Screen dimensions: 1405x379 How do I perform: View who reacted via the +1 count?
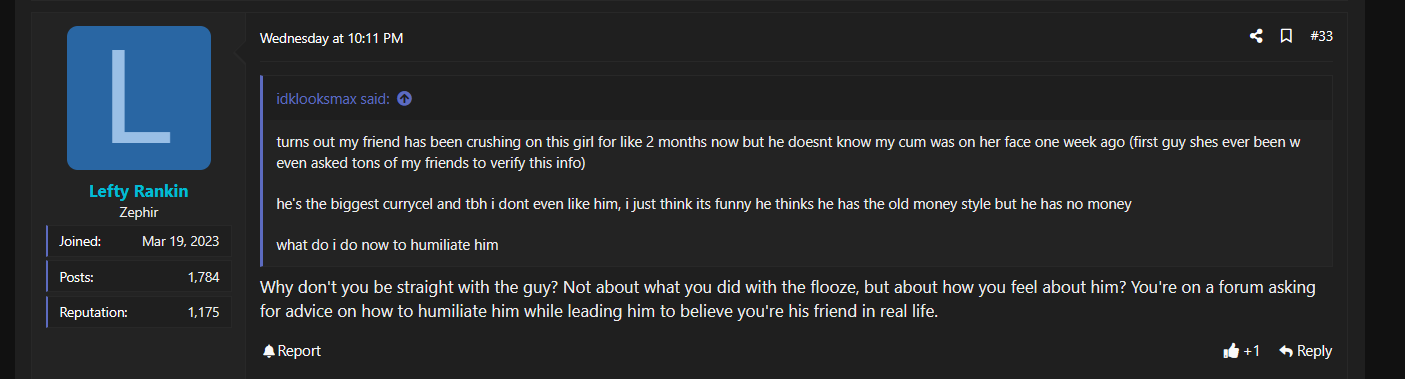coord(1251,351)
